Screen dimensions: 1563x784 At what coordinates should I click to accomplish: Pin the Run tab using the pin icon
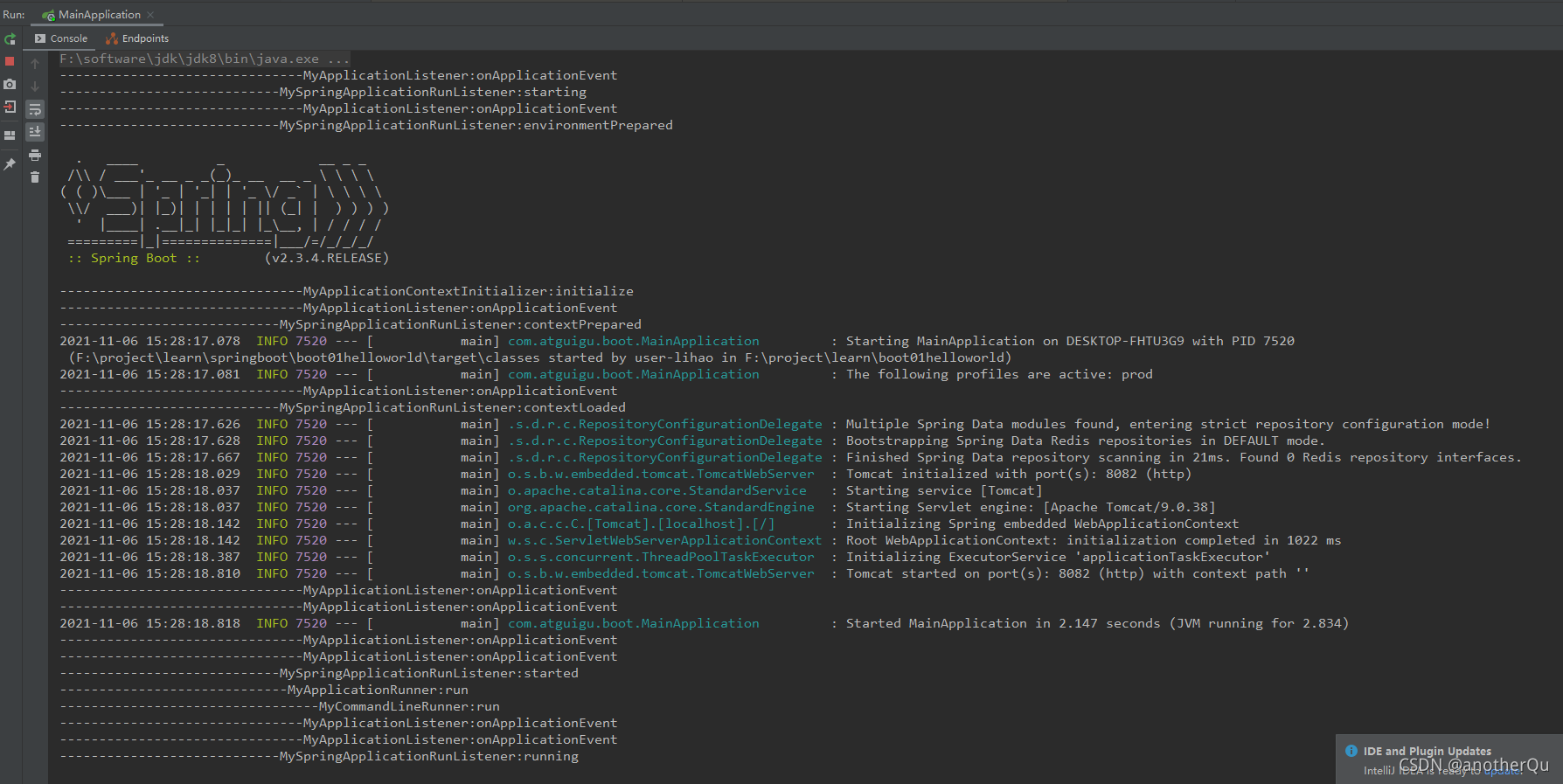point(10,164)
